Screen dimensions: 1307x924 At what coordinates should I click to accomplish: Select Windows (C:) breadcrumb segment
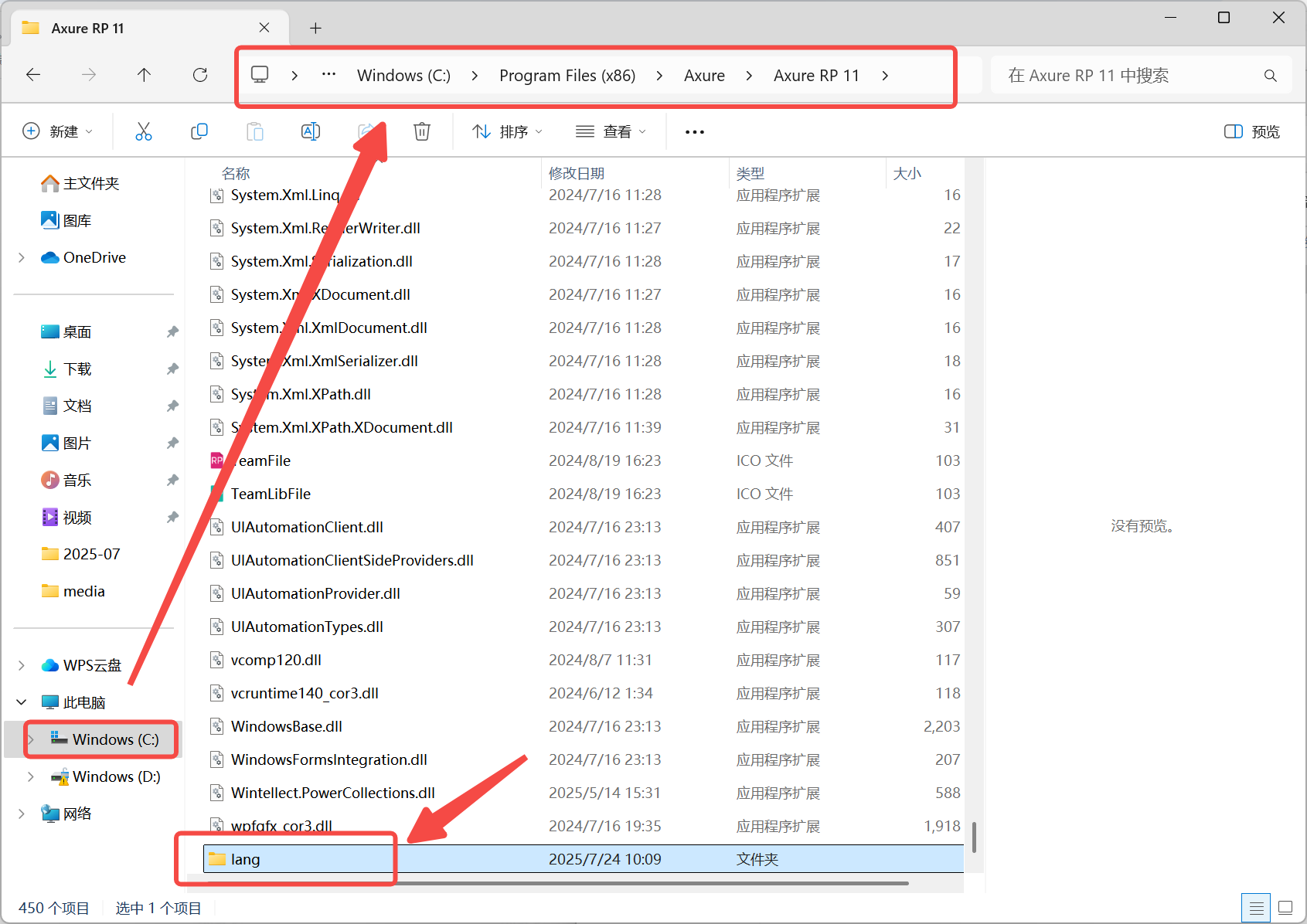[403, 76]
